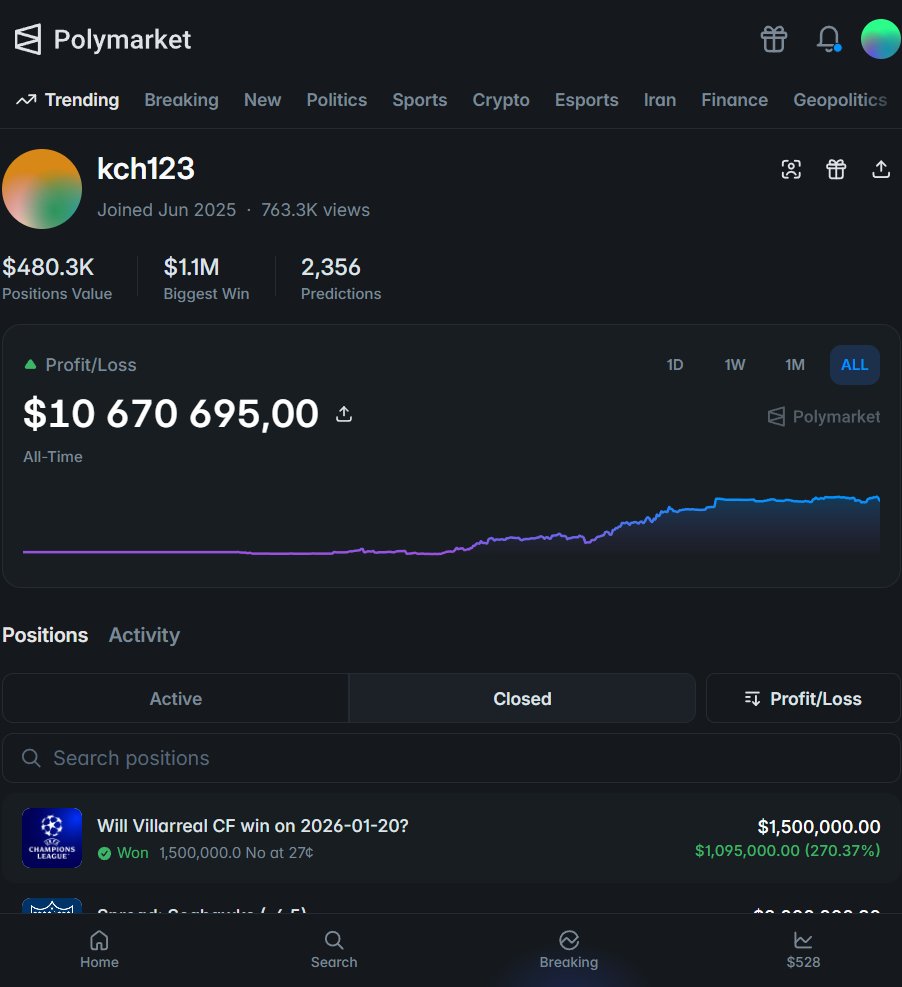The image size is (902, 987).
Task: Open the Crypto category
Action: [x=501, y=100]
